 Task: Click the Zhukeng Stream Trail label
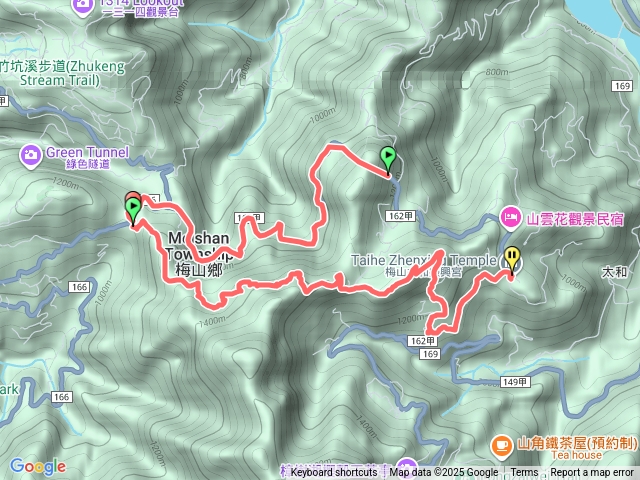point(62,73)
